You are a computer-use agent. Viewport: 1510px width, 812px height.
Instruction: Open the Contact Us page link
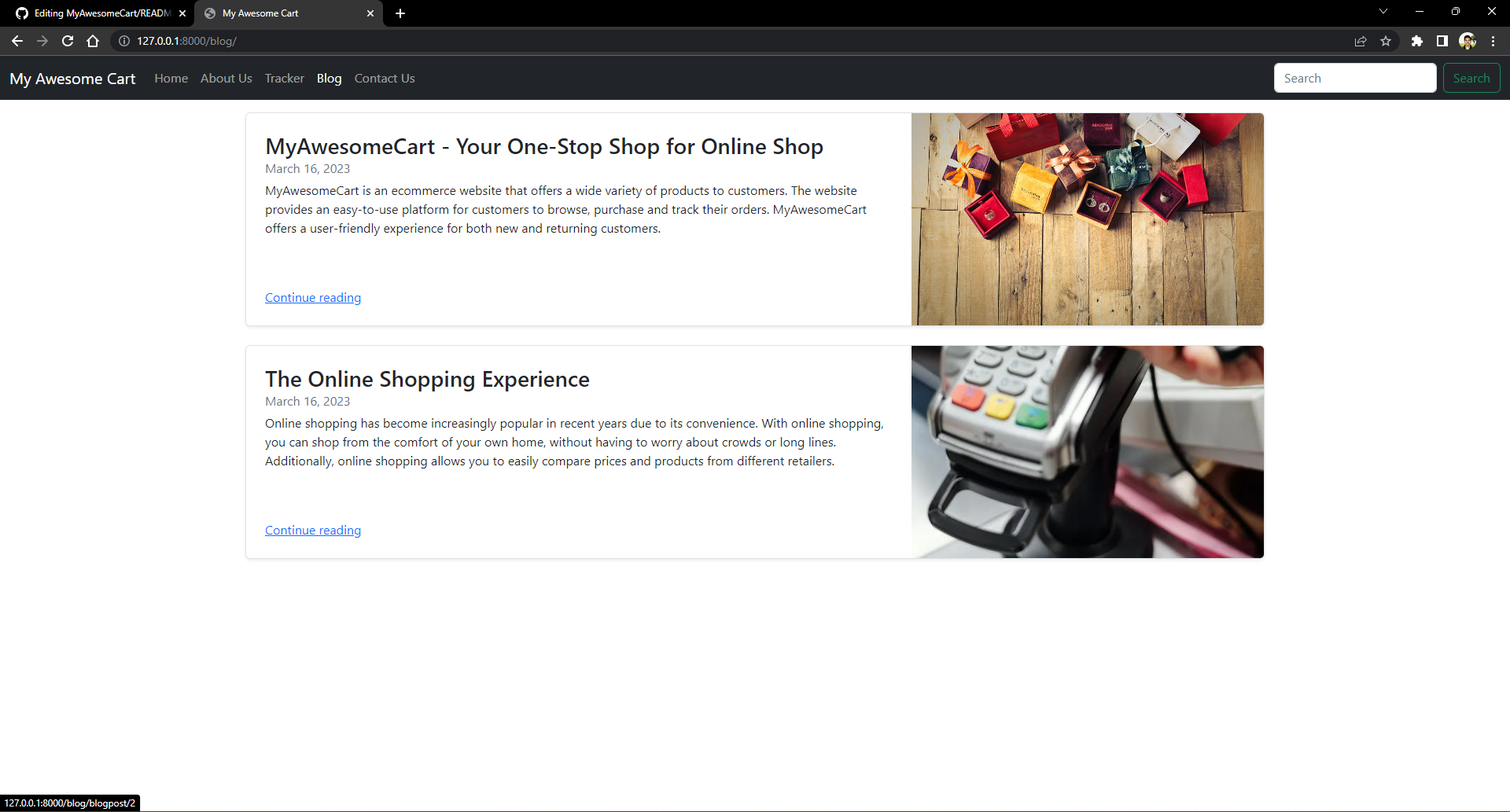(x=384, y=78)
